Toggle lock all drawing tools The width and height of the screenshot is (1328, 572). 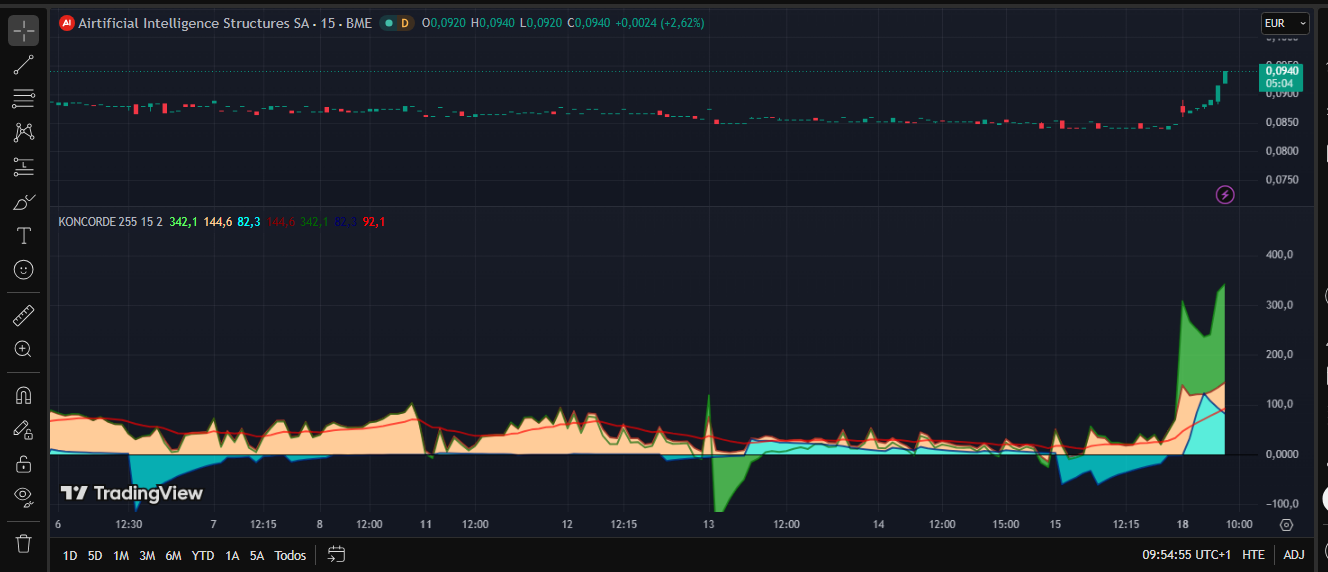coord(24,463)
